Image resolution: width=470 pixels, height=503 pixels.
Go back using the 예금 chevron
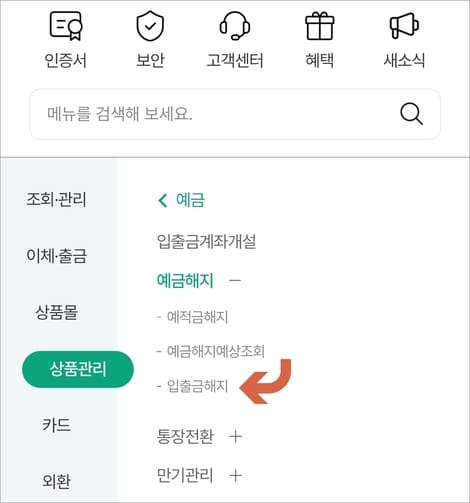(163, 200)
